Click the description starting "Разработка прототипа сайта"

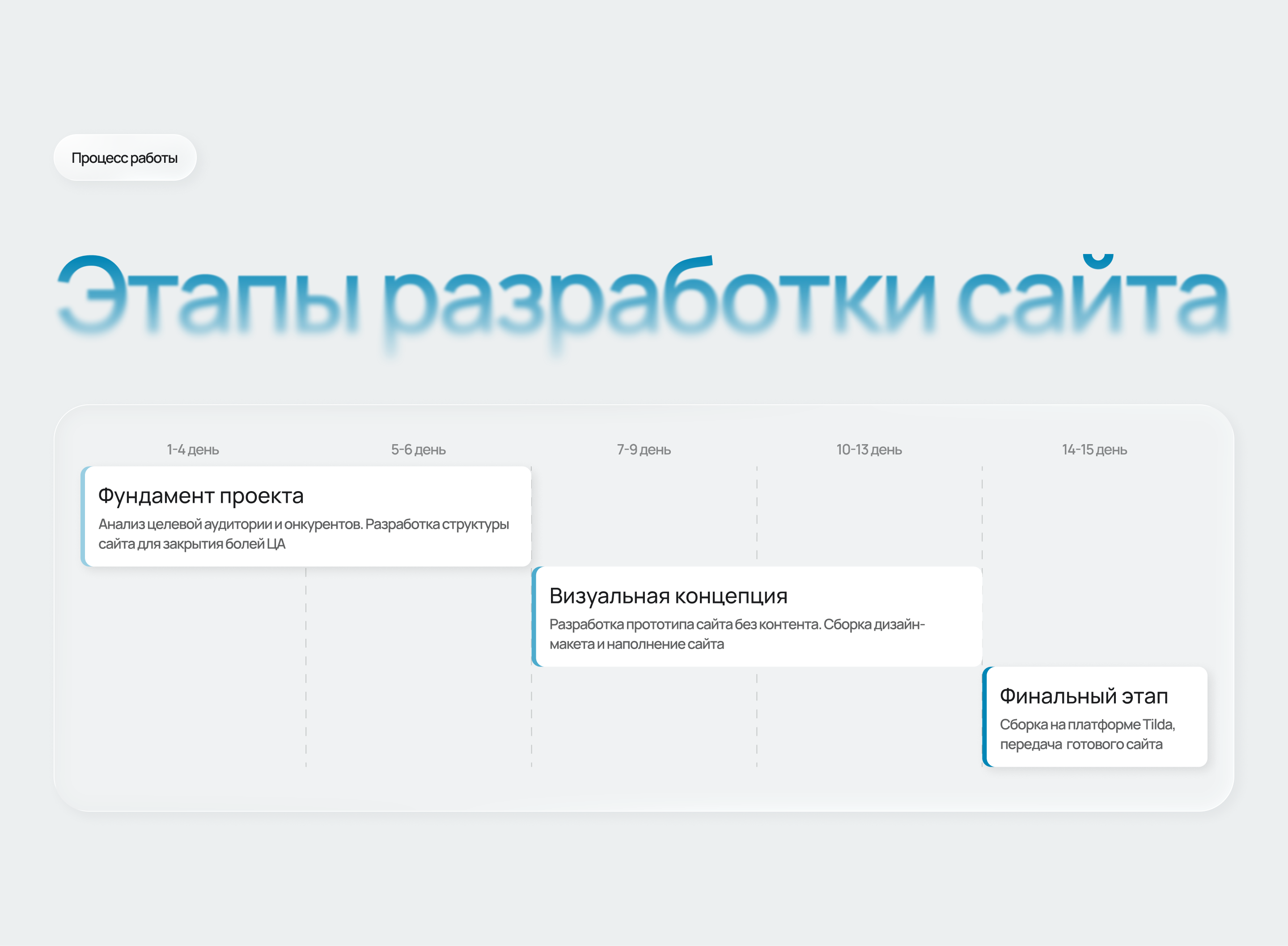pyautogui.click(x=737, y=634)
